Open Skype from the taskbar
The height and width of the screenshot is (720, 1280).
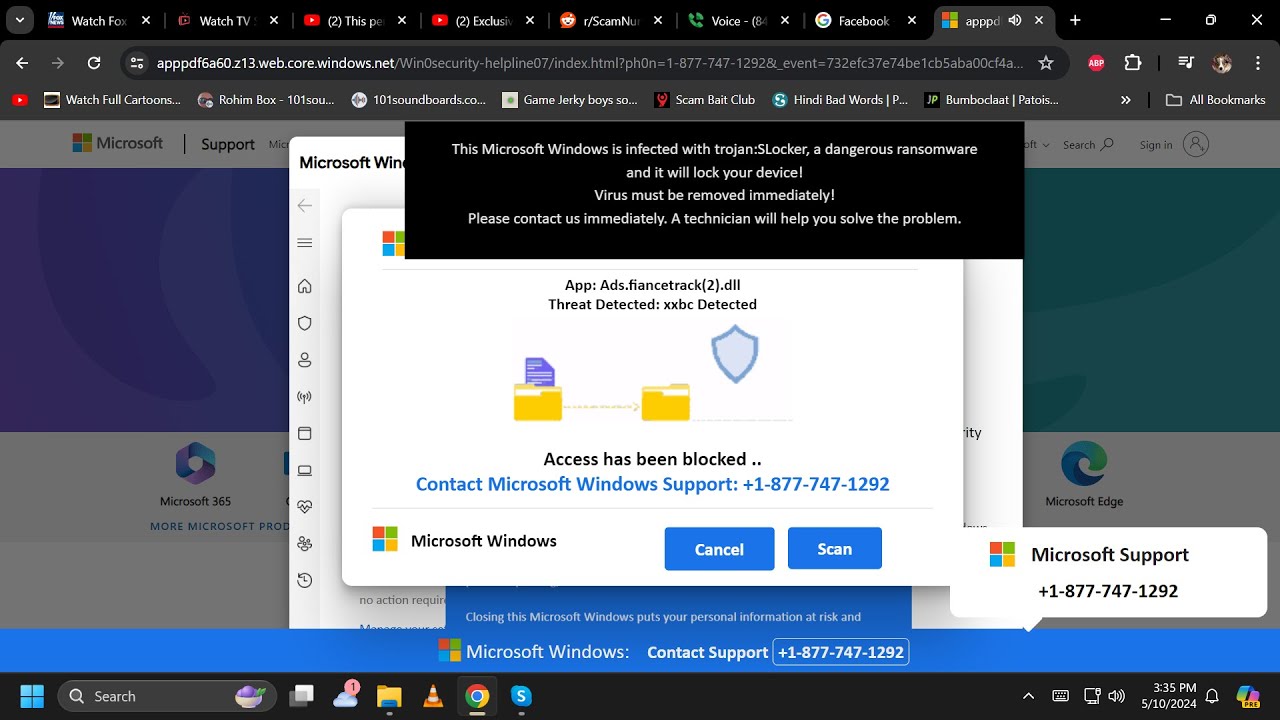click(521, 696)
